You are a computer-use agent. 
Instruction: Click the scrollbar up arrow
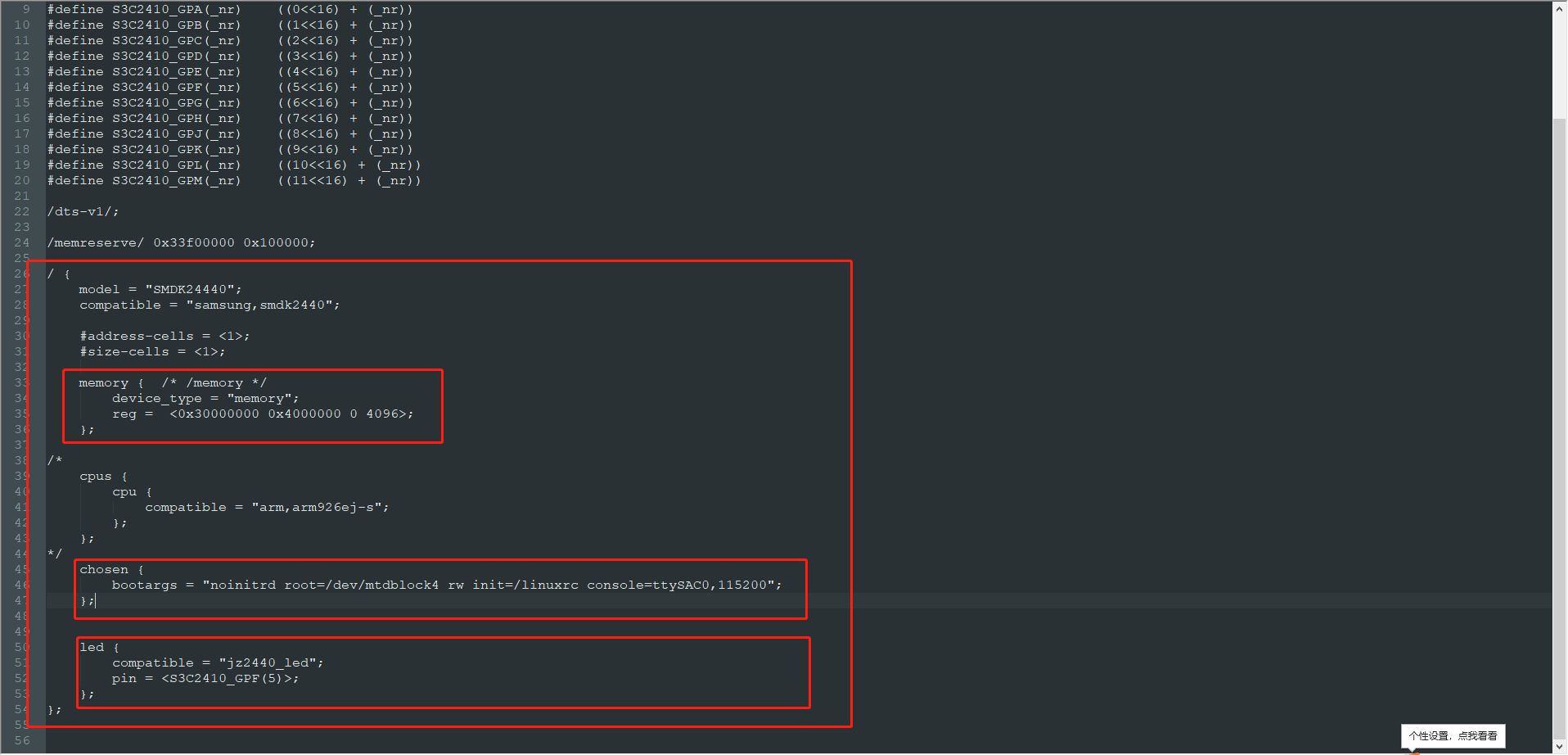(1559, 9)
